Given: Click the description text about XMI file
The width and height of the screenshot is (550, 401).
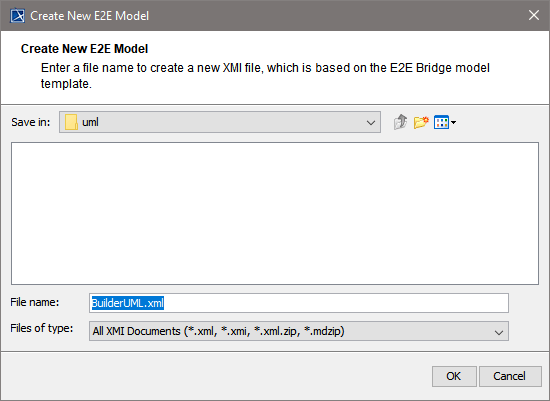Looking at the screenshot, I should (x=265, y=76).
